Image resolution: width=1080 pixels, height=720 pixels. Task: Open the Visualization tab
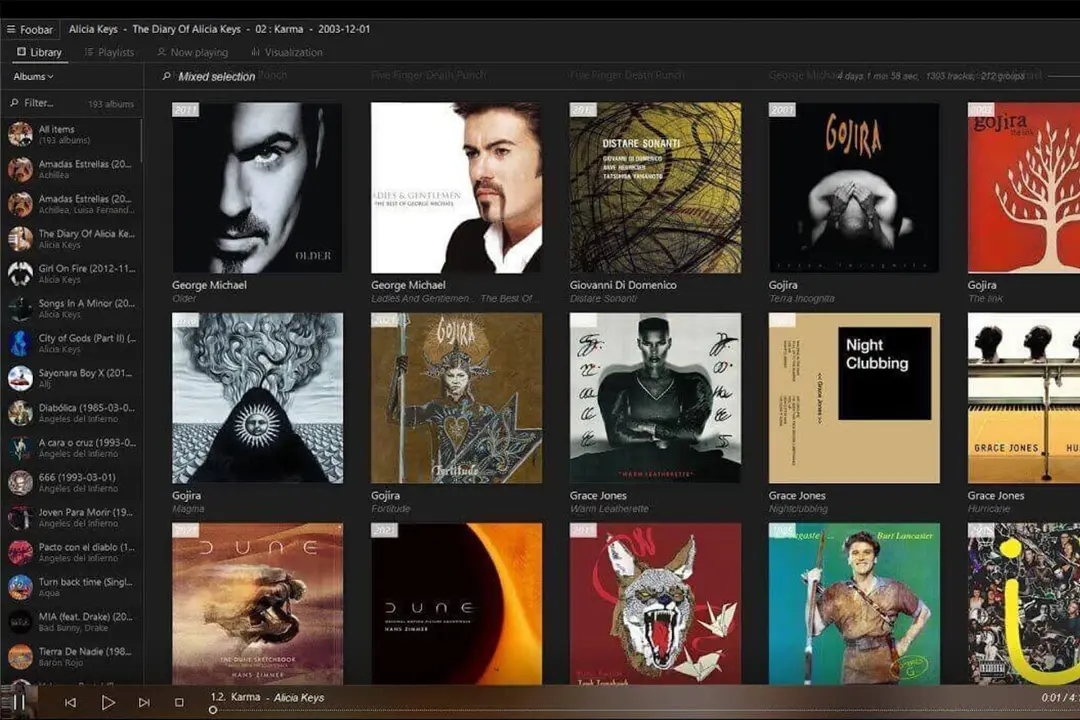[x=287, y=52]
